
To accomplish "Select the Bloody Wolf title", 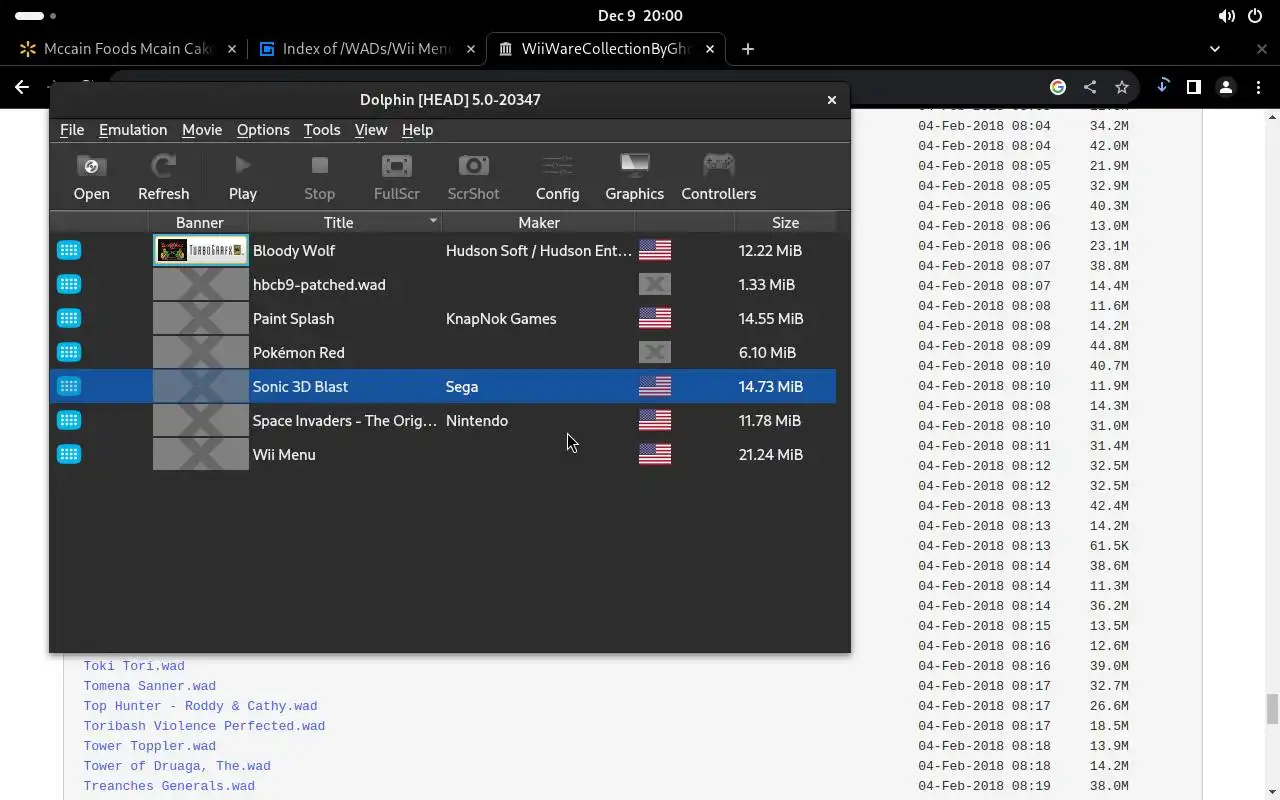I will click(294, 251).
